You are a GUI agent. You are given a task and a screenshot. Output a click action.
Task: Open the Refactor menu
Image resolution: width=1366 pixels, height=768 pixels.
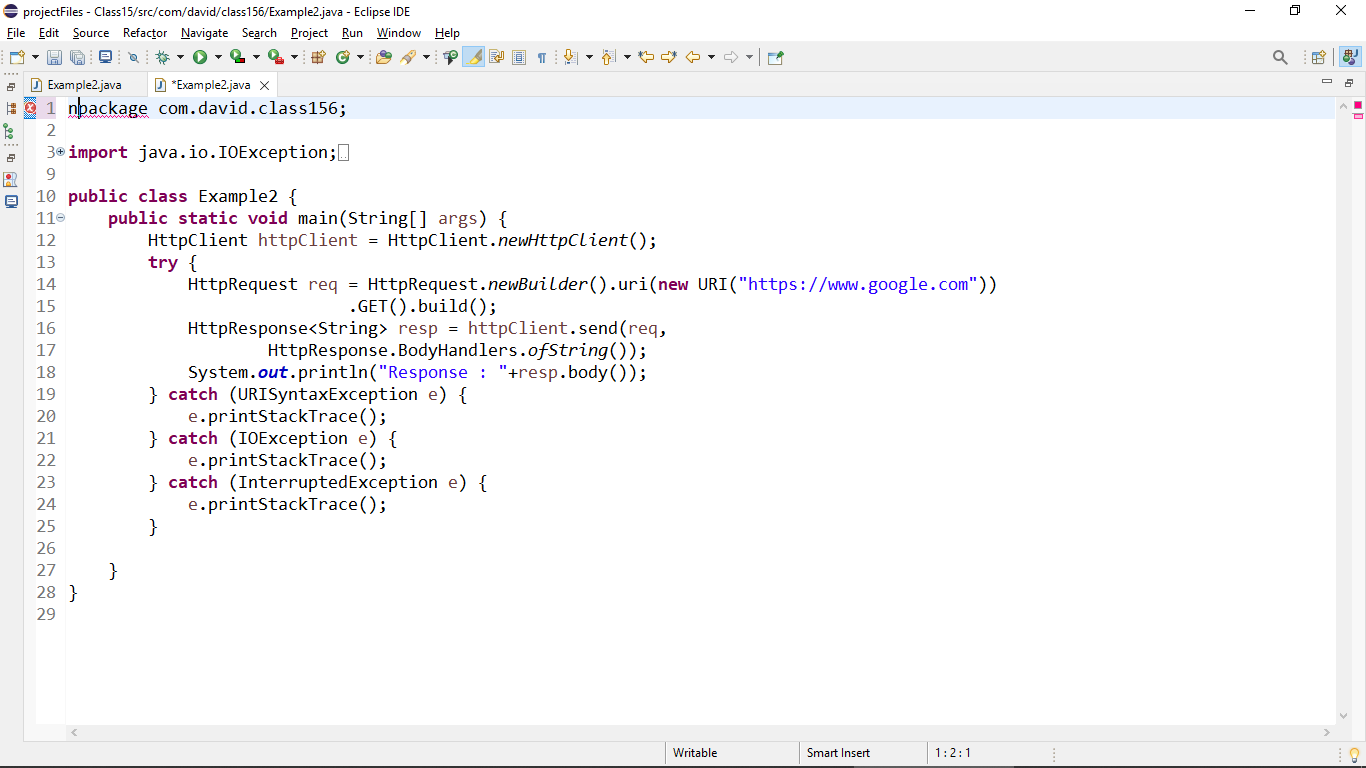tap(144, 32)
